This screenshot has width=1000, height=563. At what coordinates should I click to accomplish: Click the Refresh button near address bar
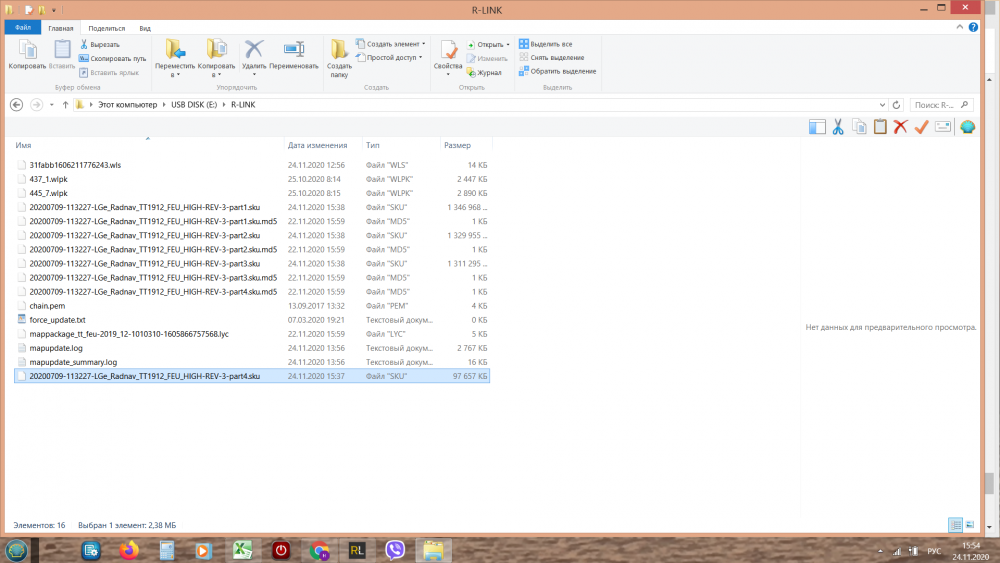tap(896, 105)
